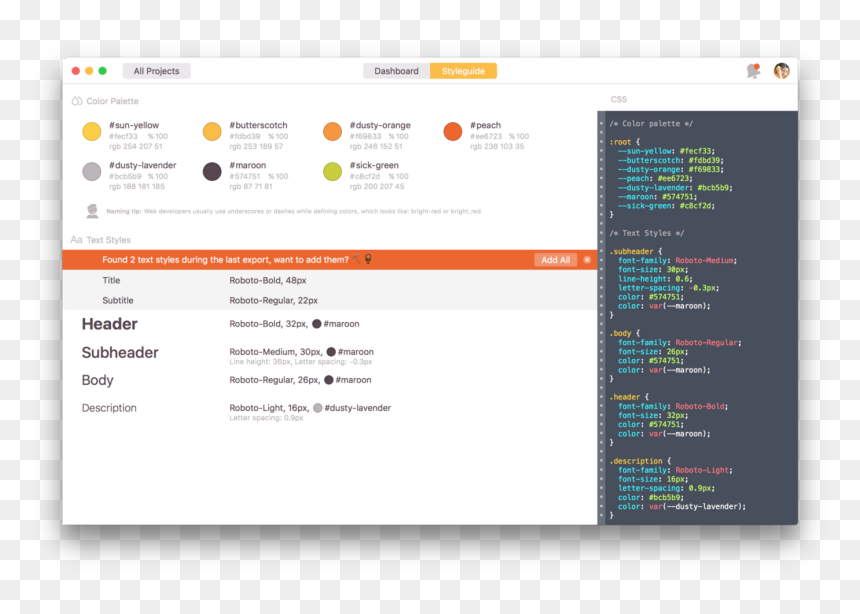The width and height of the screenshot is (860, 614).
Task: Click maroon dot in Body row
Action: pyautogui.click(x=329, y=380)
